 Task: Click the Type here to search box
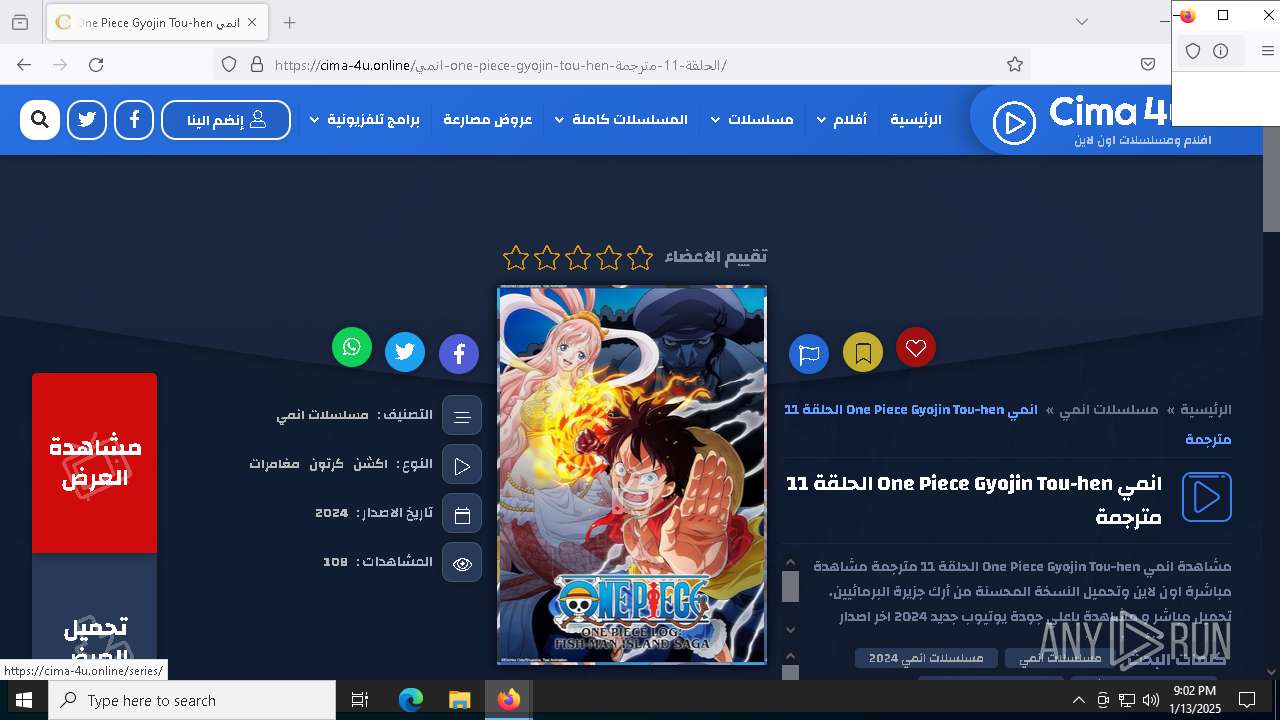(x=192, y=700)
